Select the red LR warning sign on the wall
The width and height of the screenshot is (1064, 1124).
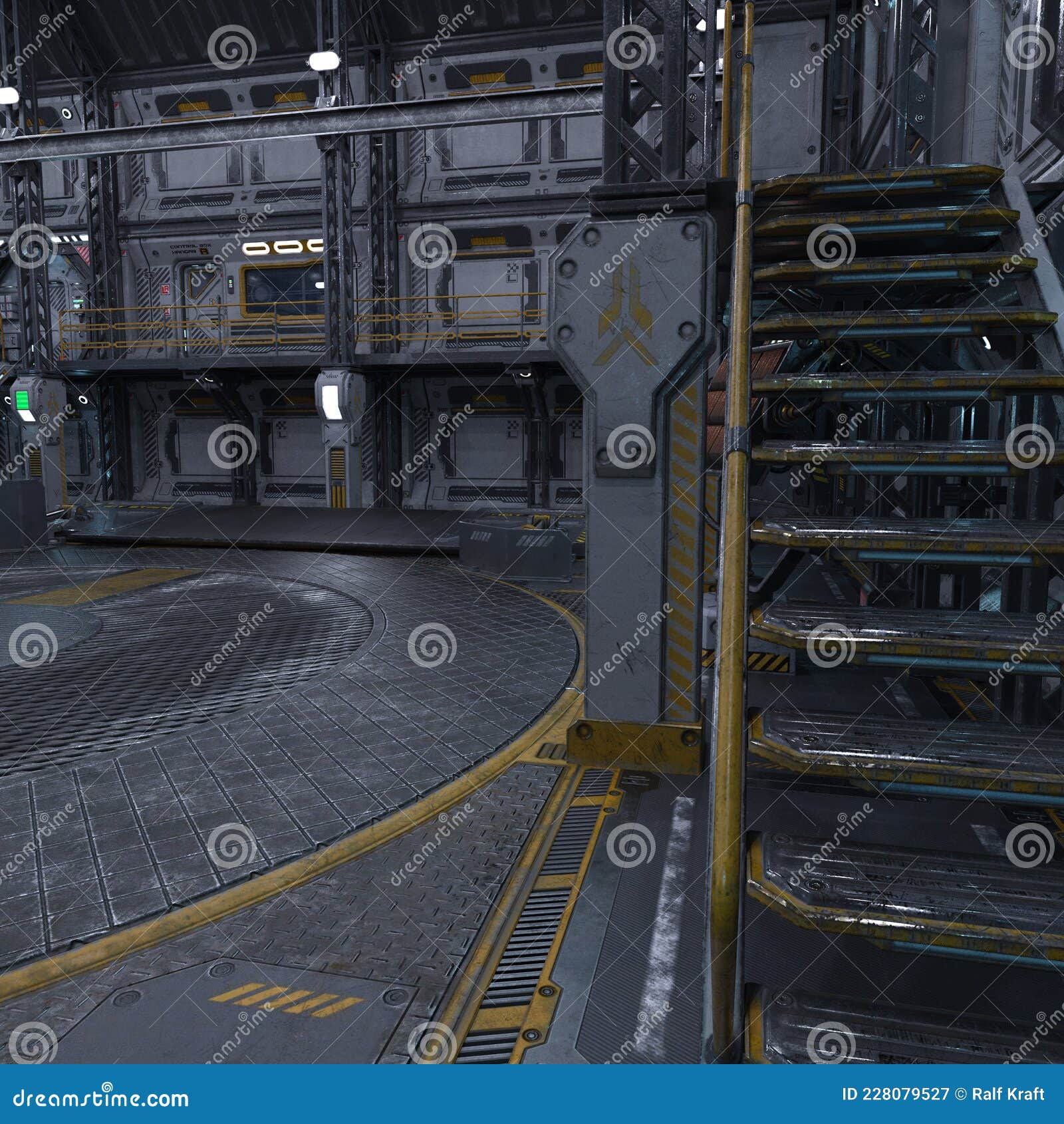coord(164,289)
